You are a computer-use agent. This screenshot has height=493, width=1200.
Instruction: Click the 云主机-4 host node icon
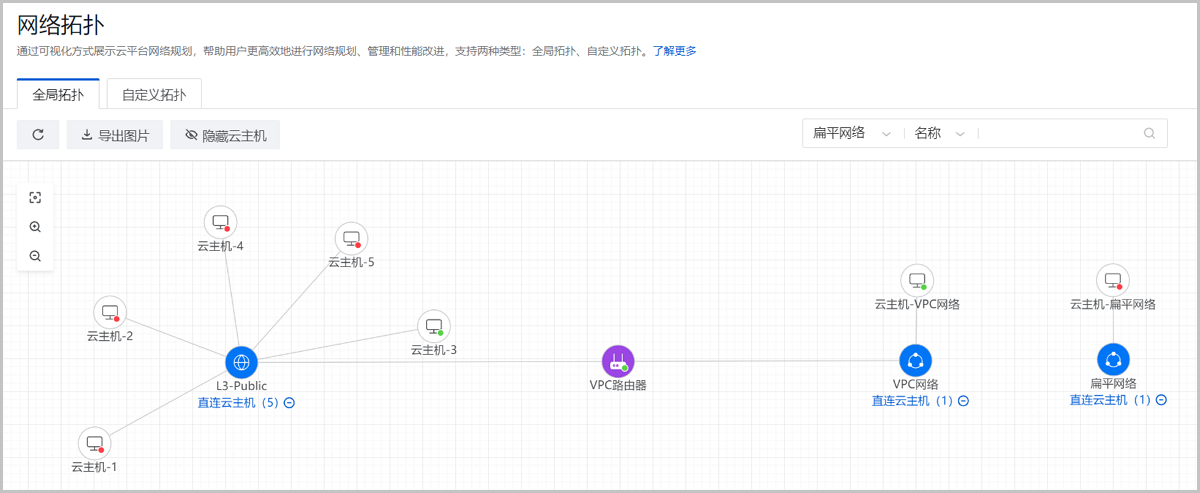220,222
